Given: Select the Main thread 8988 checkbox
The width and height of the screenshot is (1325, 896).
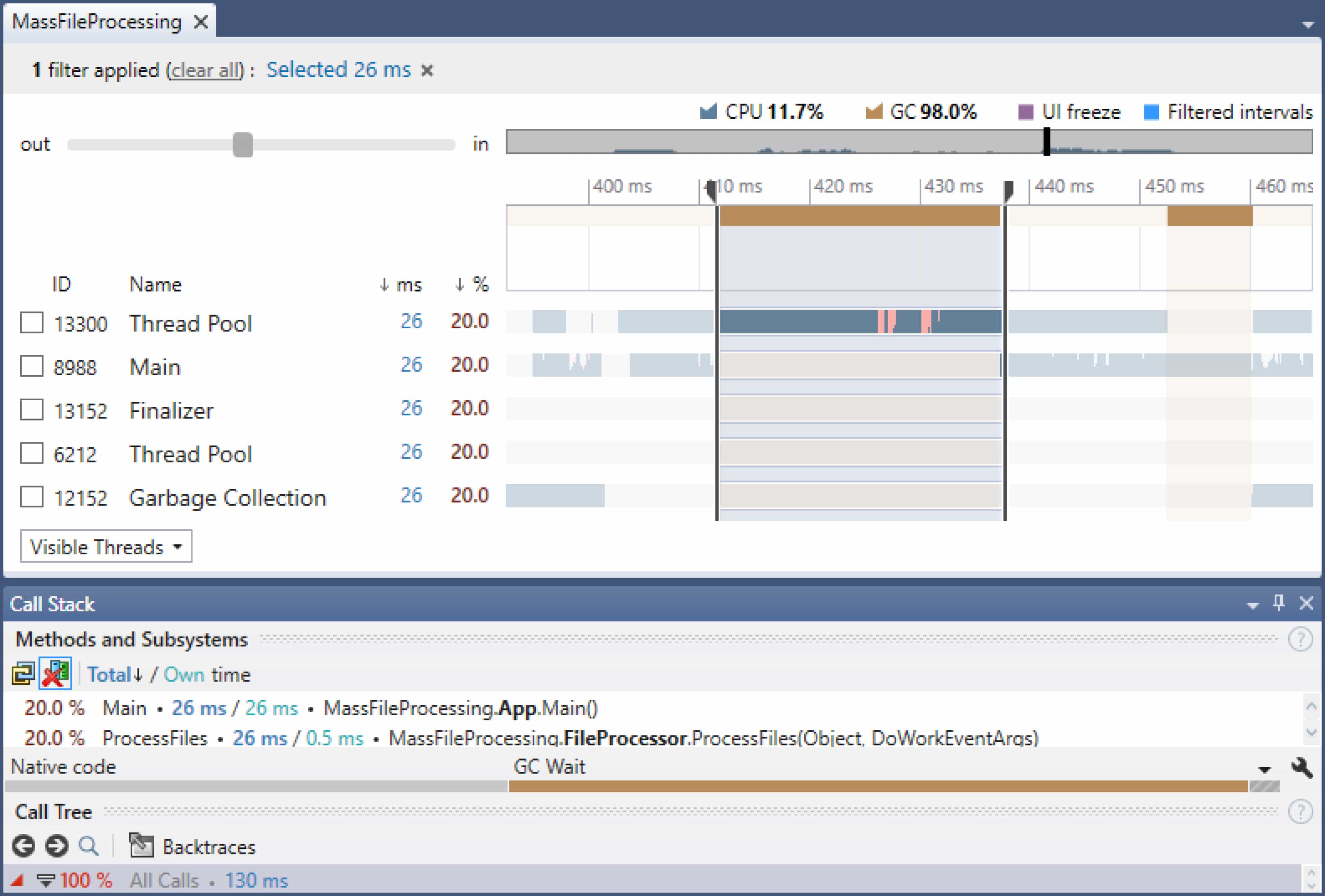Looking at the screenshot, I should click(x=32, y=366).
